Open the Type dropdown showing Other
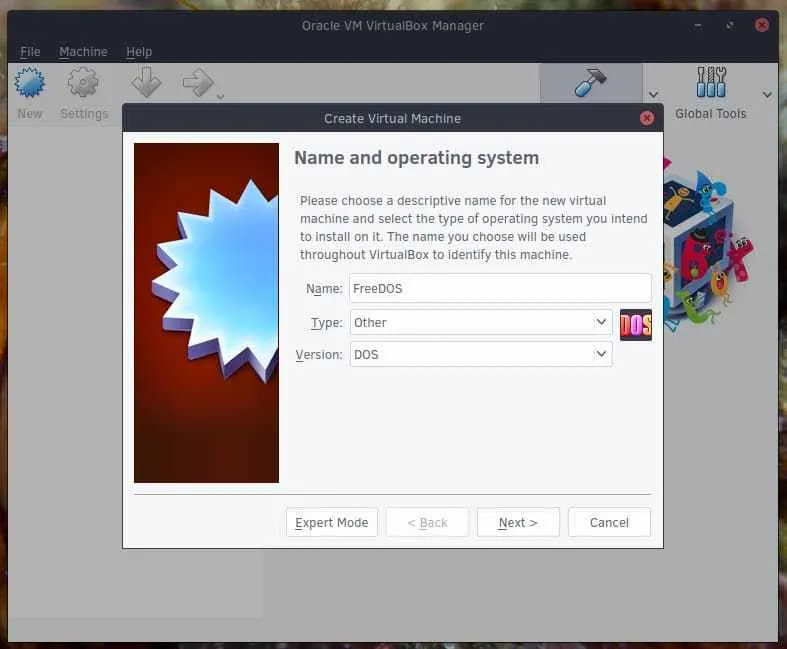787x649 pixels. [x=481, y=323]
